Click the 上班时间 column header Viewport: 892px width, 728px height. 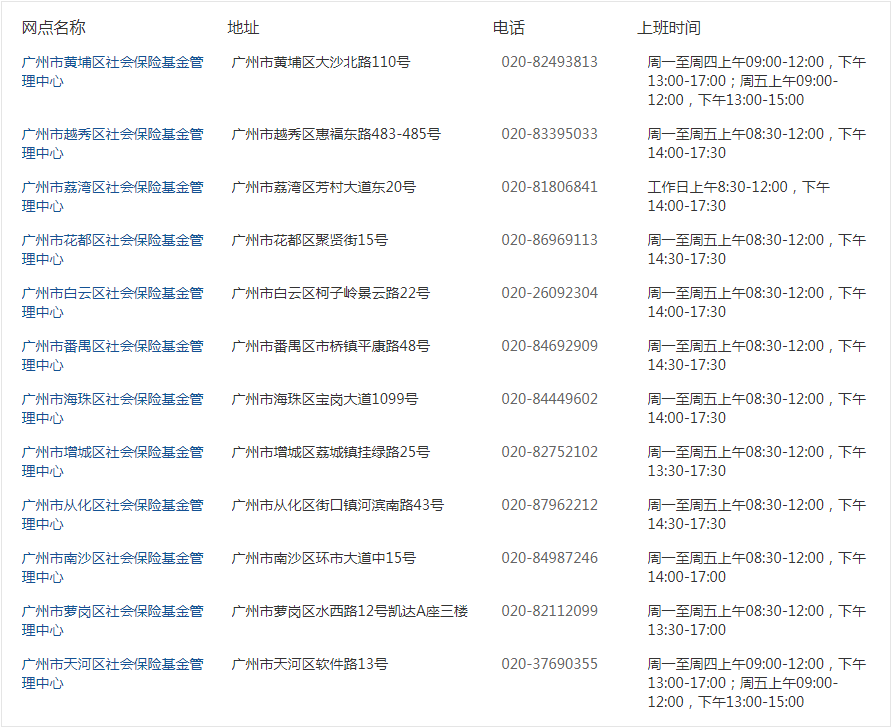(x=669, y=28)
